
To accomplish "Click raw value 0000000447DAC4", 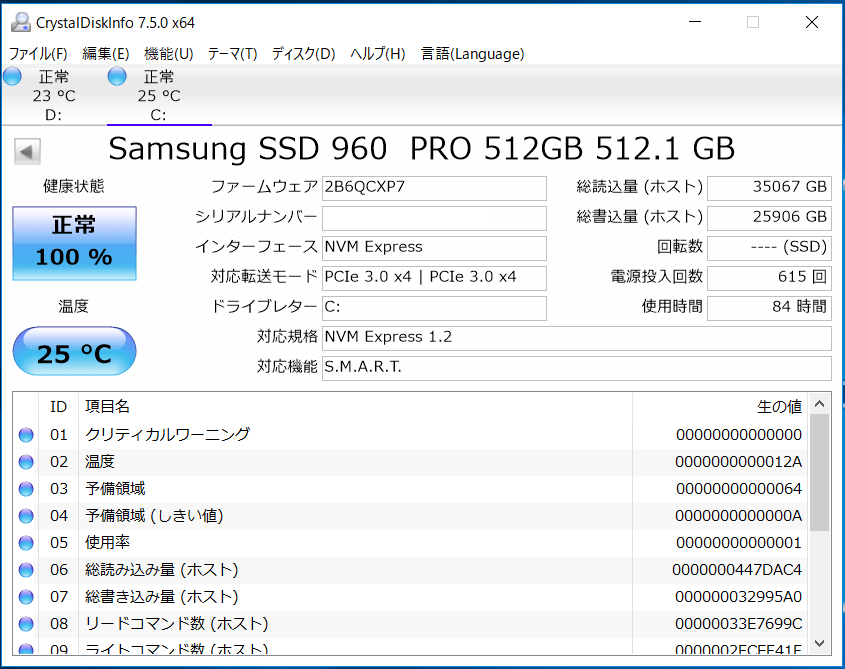I will click(x=737, y=570).
